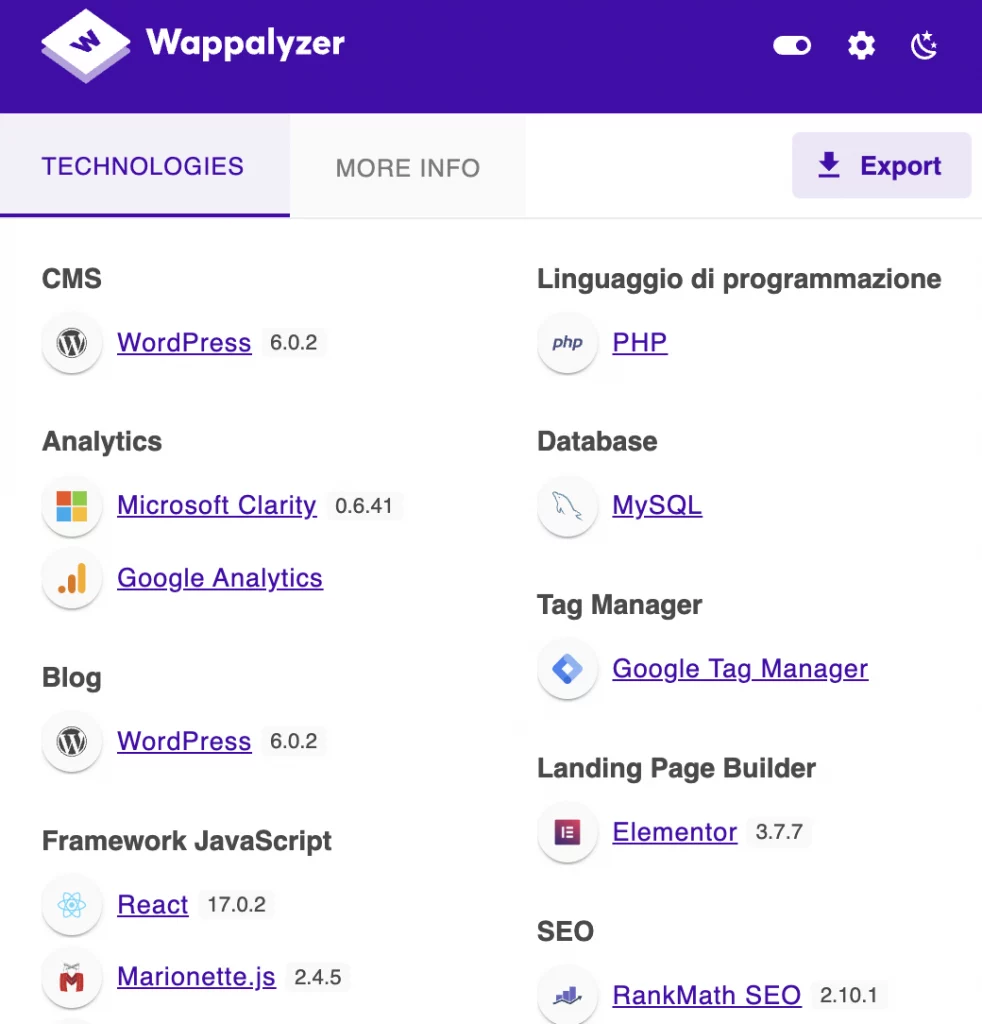Click the 3.7.7 Elementor version badge
The image size is (982, 1024).
pyautogui.click(x=780, y=832)
